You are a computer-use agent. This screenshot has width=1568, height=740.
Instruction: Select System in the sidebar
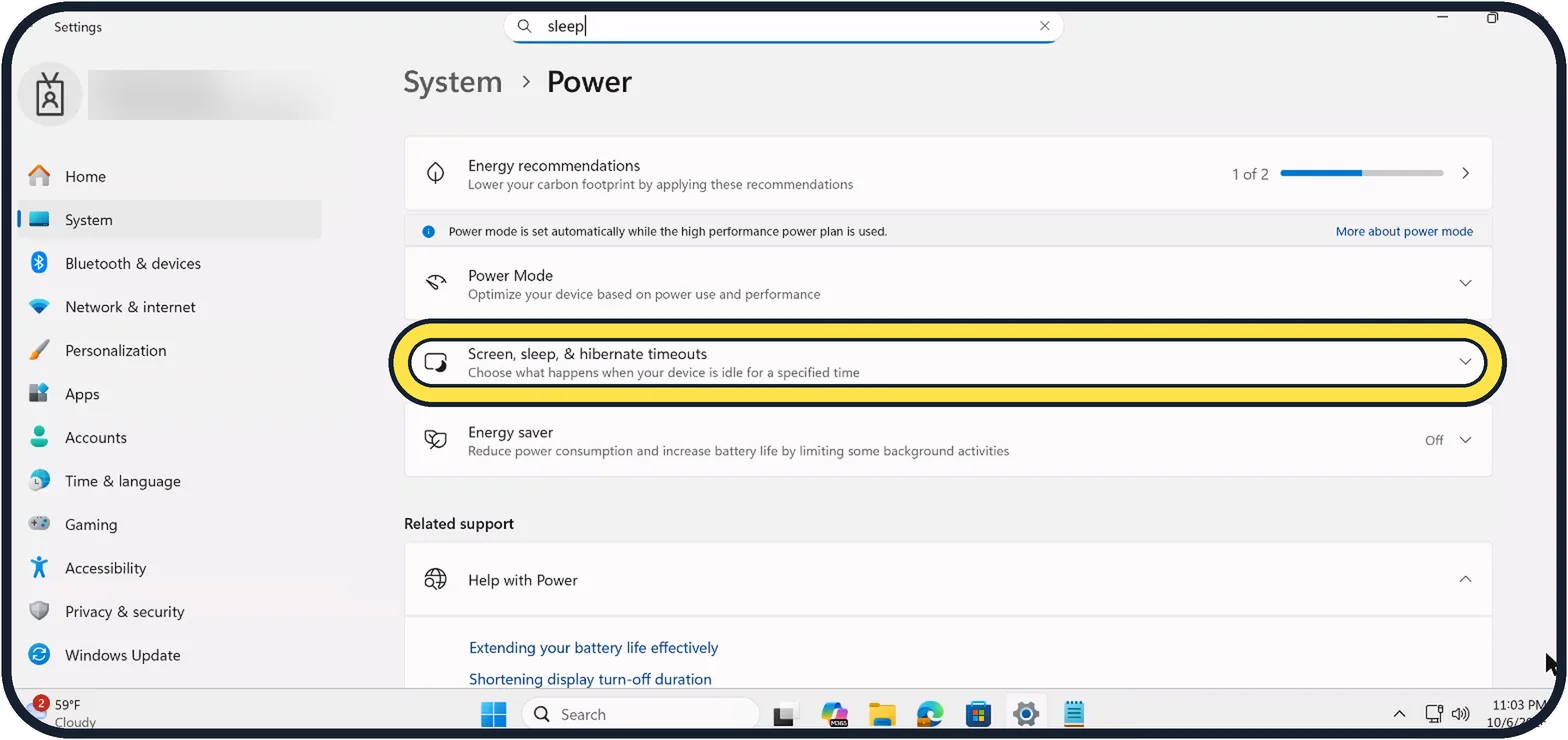(170, 220)
